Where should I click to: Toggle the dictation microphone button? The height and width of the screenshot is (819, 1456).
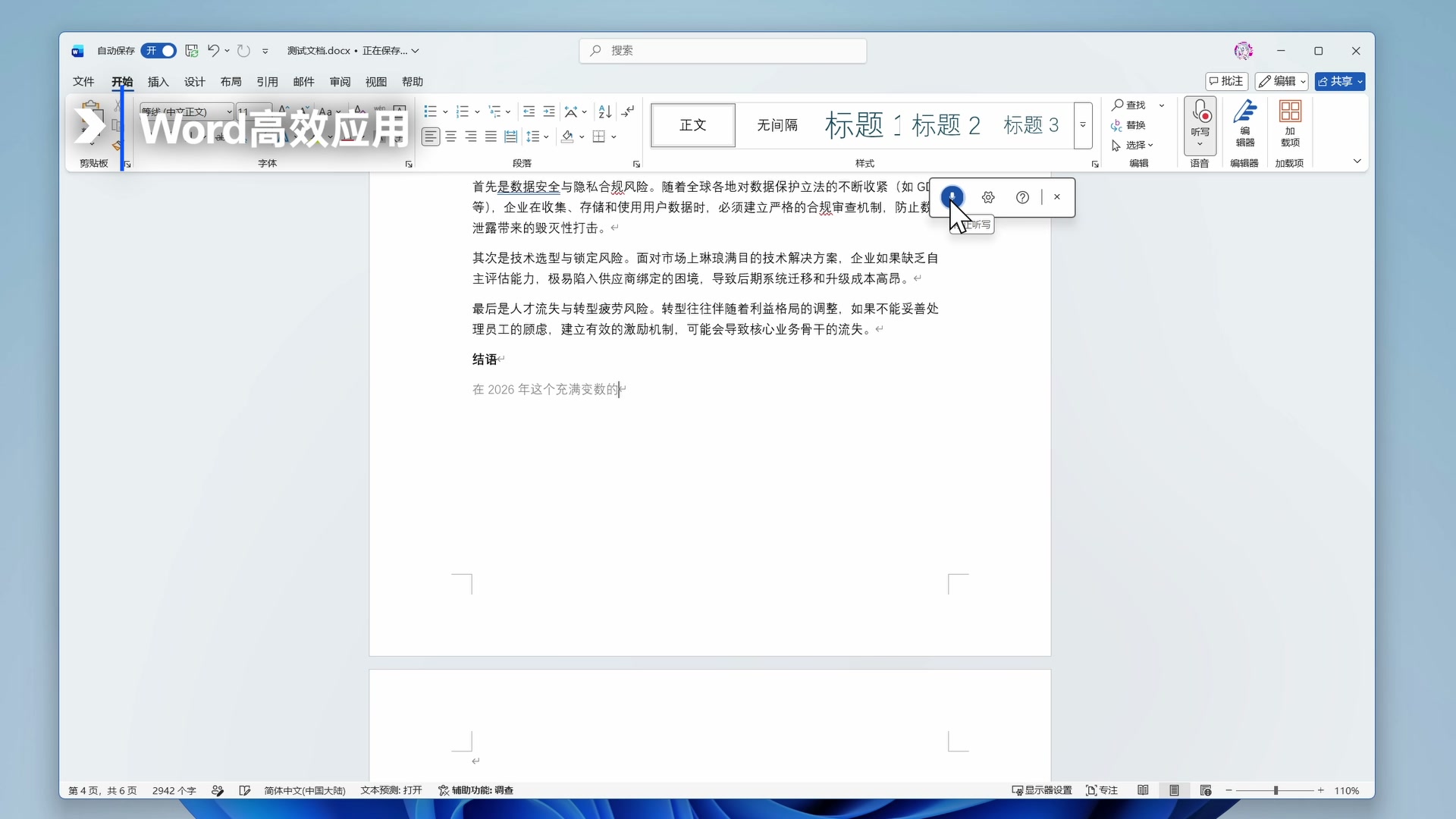952,197
